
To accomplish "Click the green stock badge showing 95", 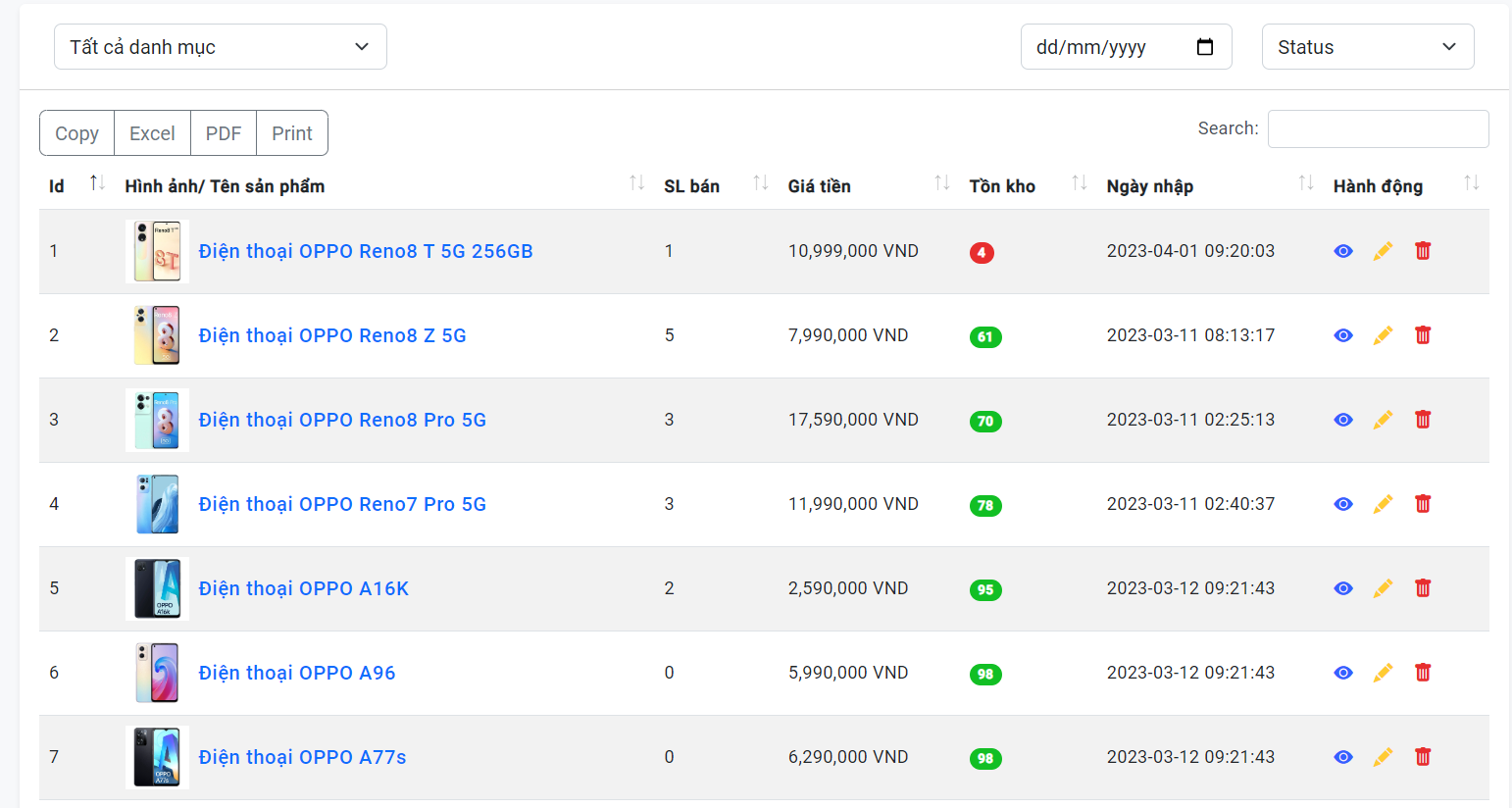I will pyautogui.click(x=985, y=590).
